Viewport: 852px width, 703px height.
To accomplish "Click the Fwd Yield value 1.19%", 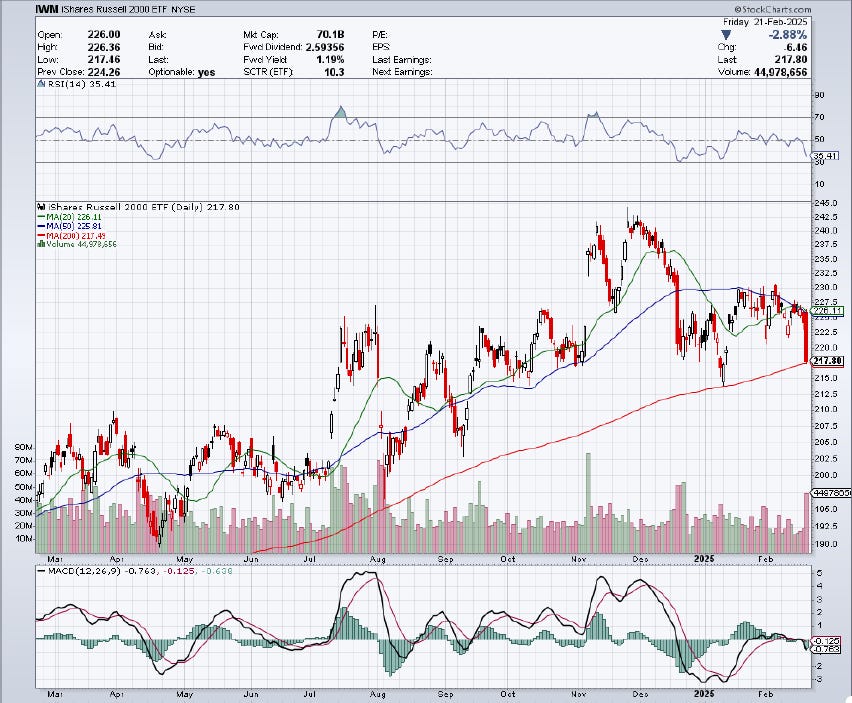I will click(x=330, y=60).
